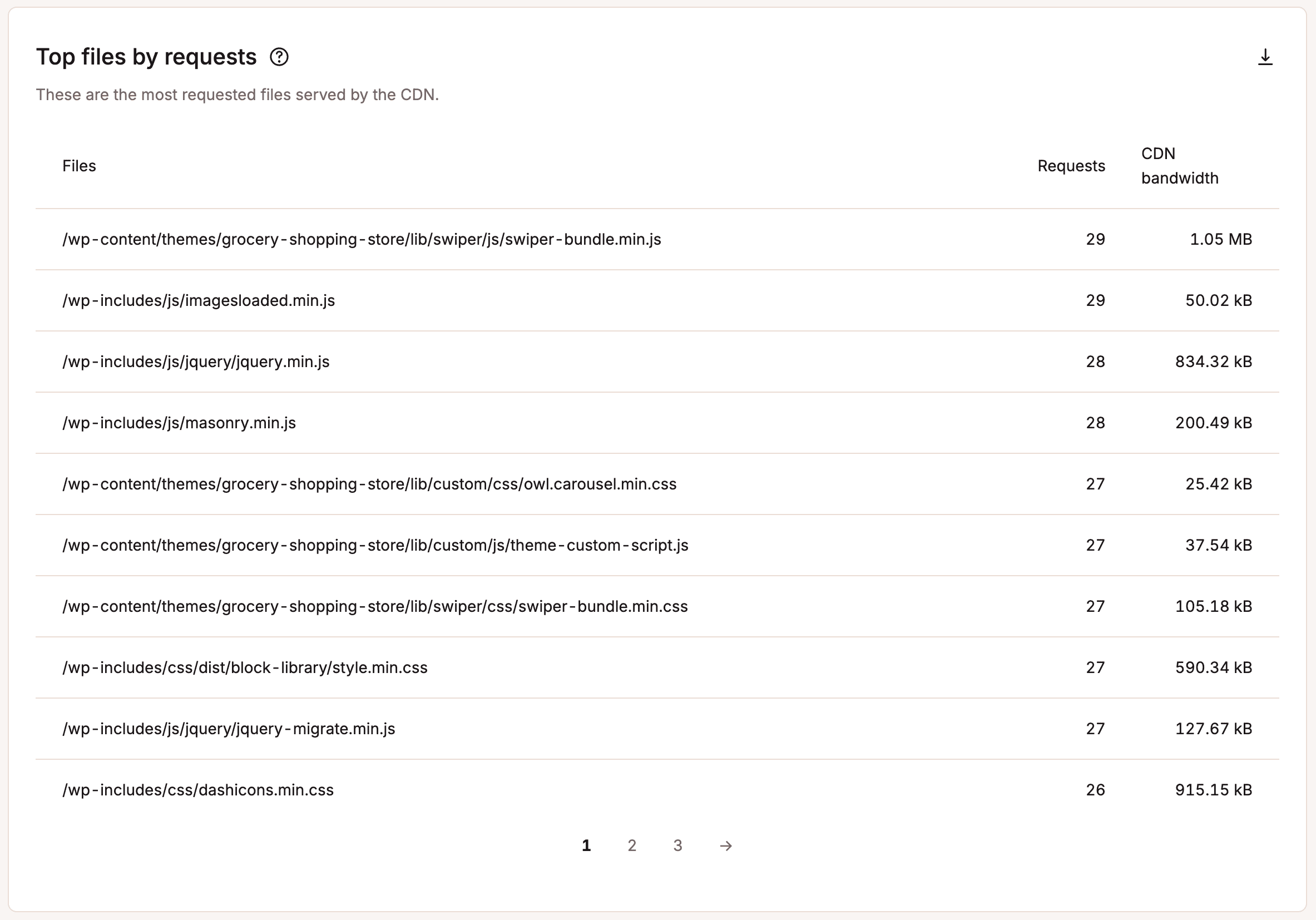Click the Files column header
This screenshot has width=1316, height=920.
(x=79, y=166)
